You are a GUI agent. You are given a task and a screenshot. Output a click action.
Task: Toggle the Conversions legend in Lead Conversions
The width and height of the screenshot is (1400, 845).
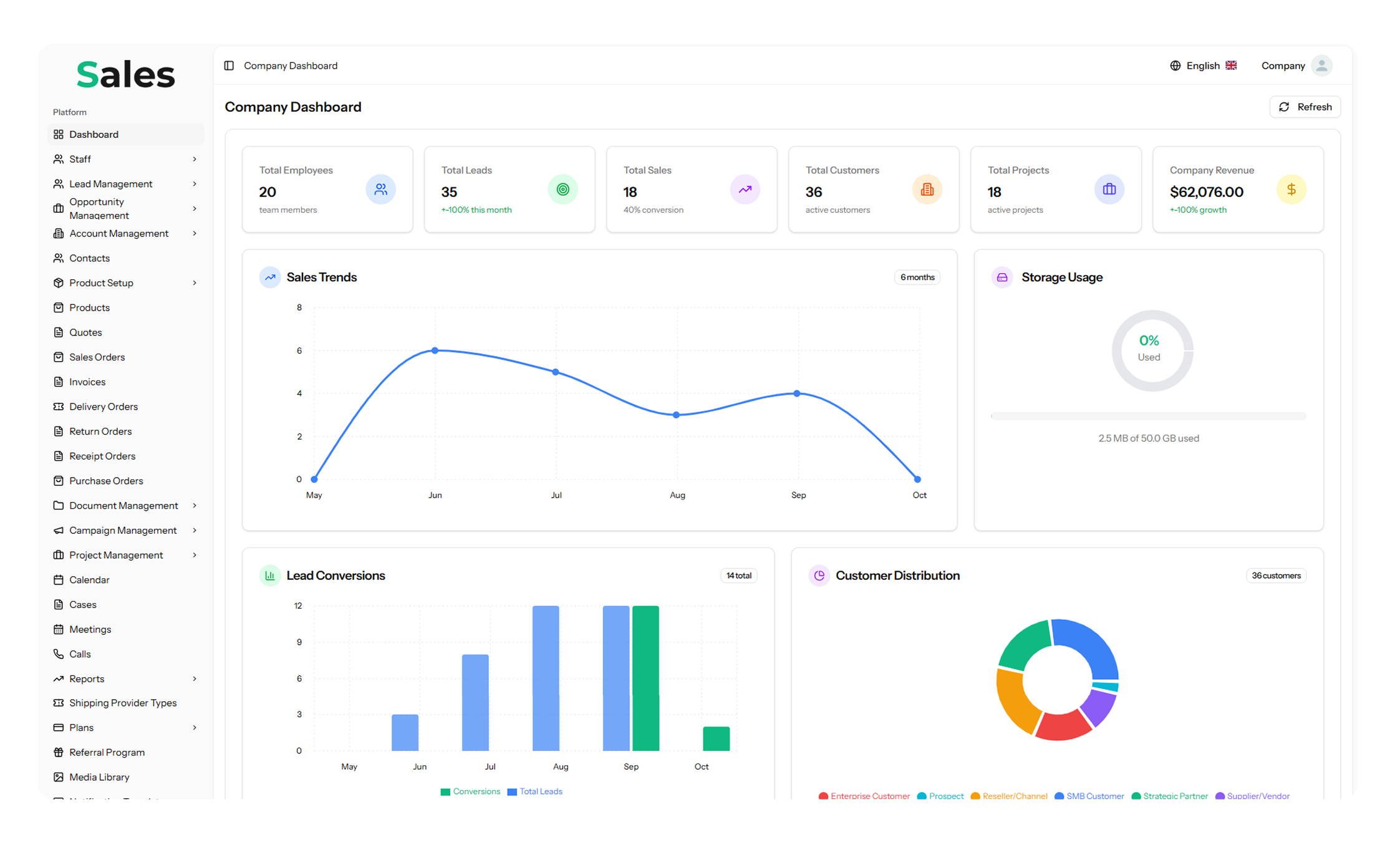click(x=470, y=791)
